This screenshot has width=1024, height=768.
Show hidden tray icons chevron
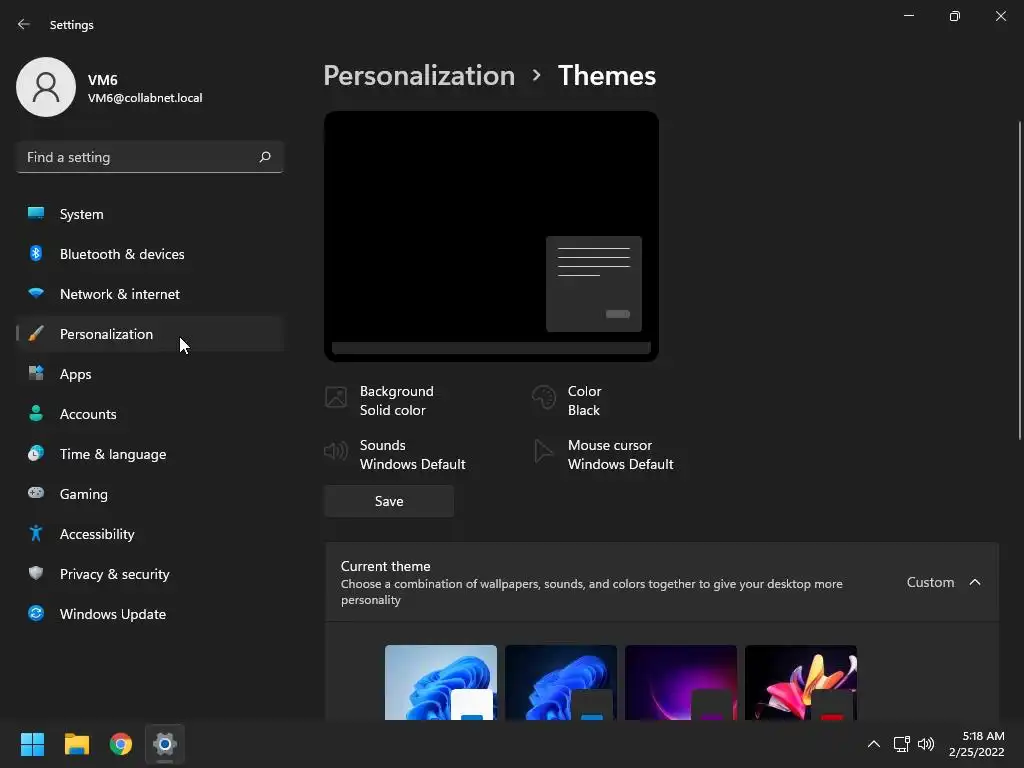[x=874, y=744]
